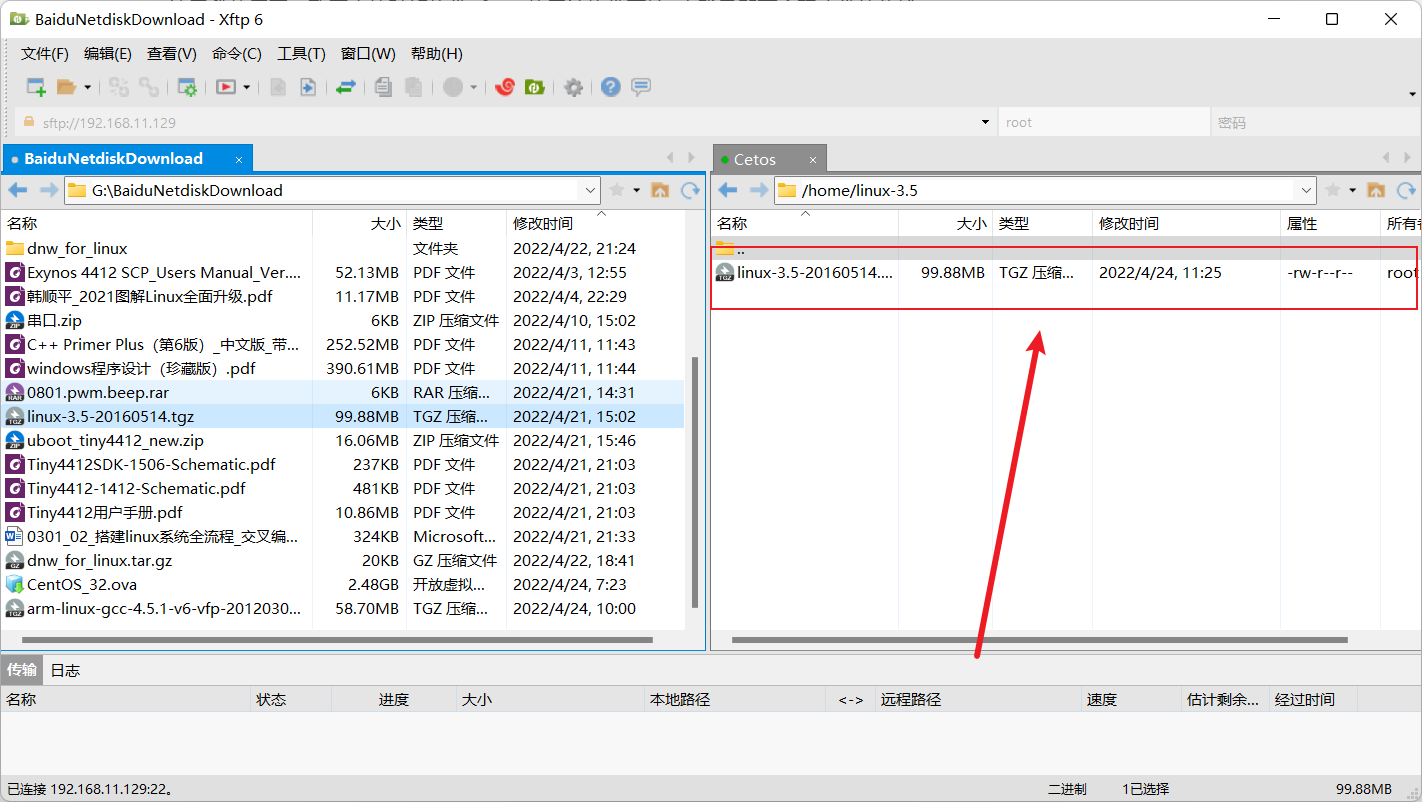Image resolution: width=1422 pixels, height=802 pixels.
Task: Switch to the 传输 tab
Action: point(22,670)
